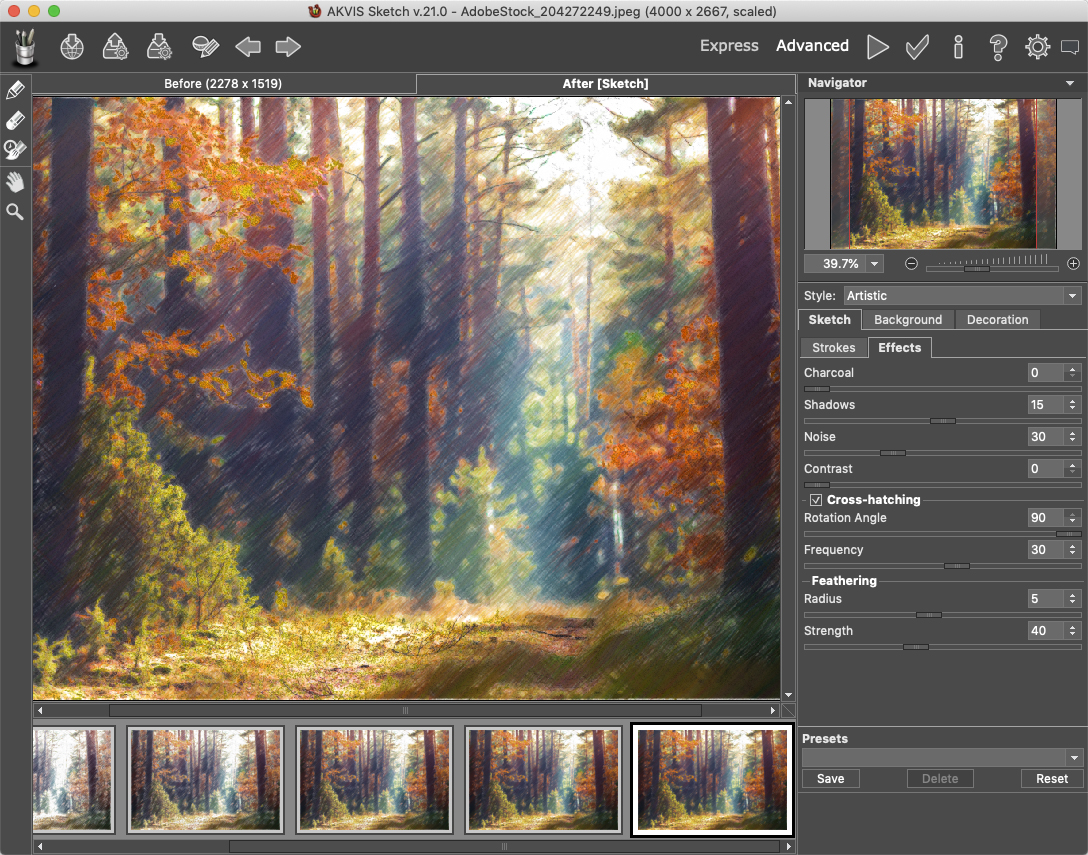Click the Undo left arrow icon
Image resolution: width=1088 pixels, height=855 pixels.
248,46
